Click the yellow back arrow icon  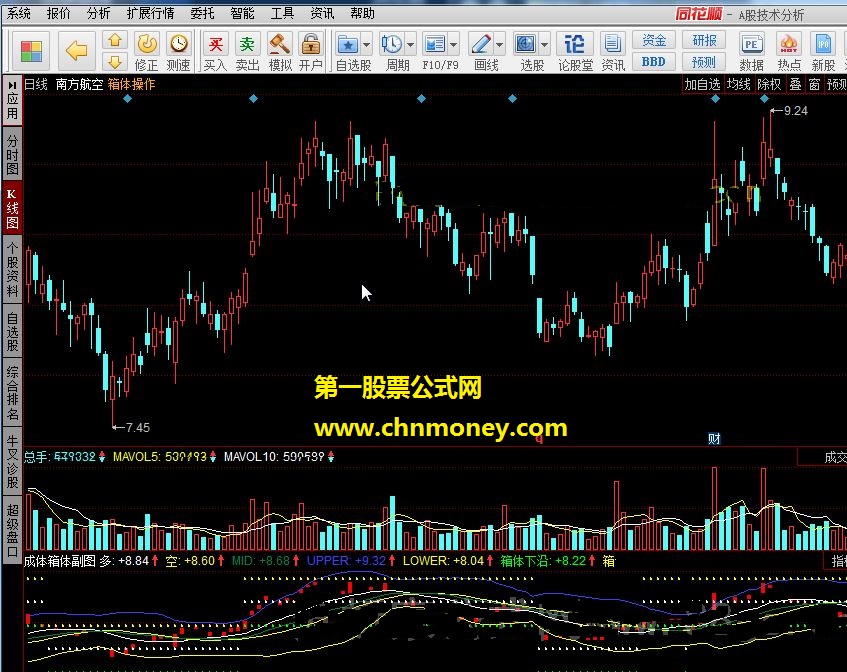tap(76, 51)
